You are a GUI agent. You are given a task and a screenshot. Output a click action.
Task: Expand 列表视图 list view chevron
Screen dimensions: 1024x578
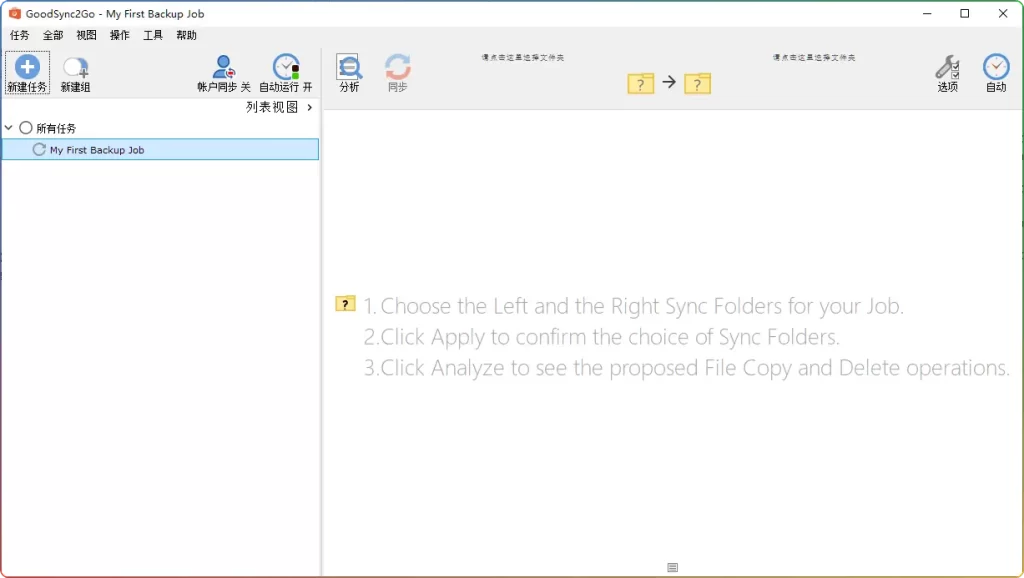point(310,107)
